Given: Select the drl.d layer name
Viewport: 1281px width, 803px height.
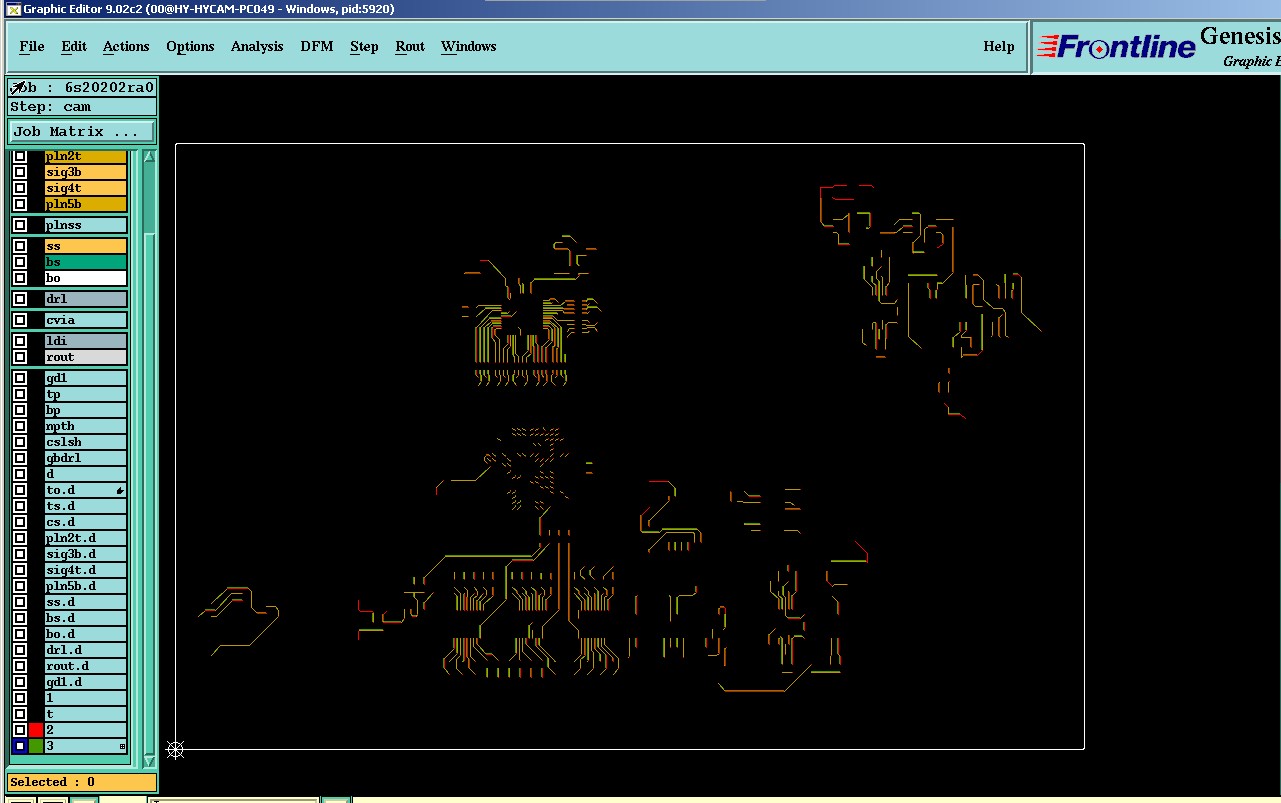Looking at the screenshot, I should point(86,650).
